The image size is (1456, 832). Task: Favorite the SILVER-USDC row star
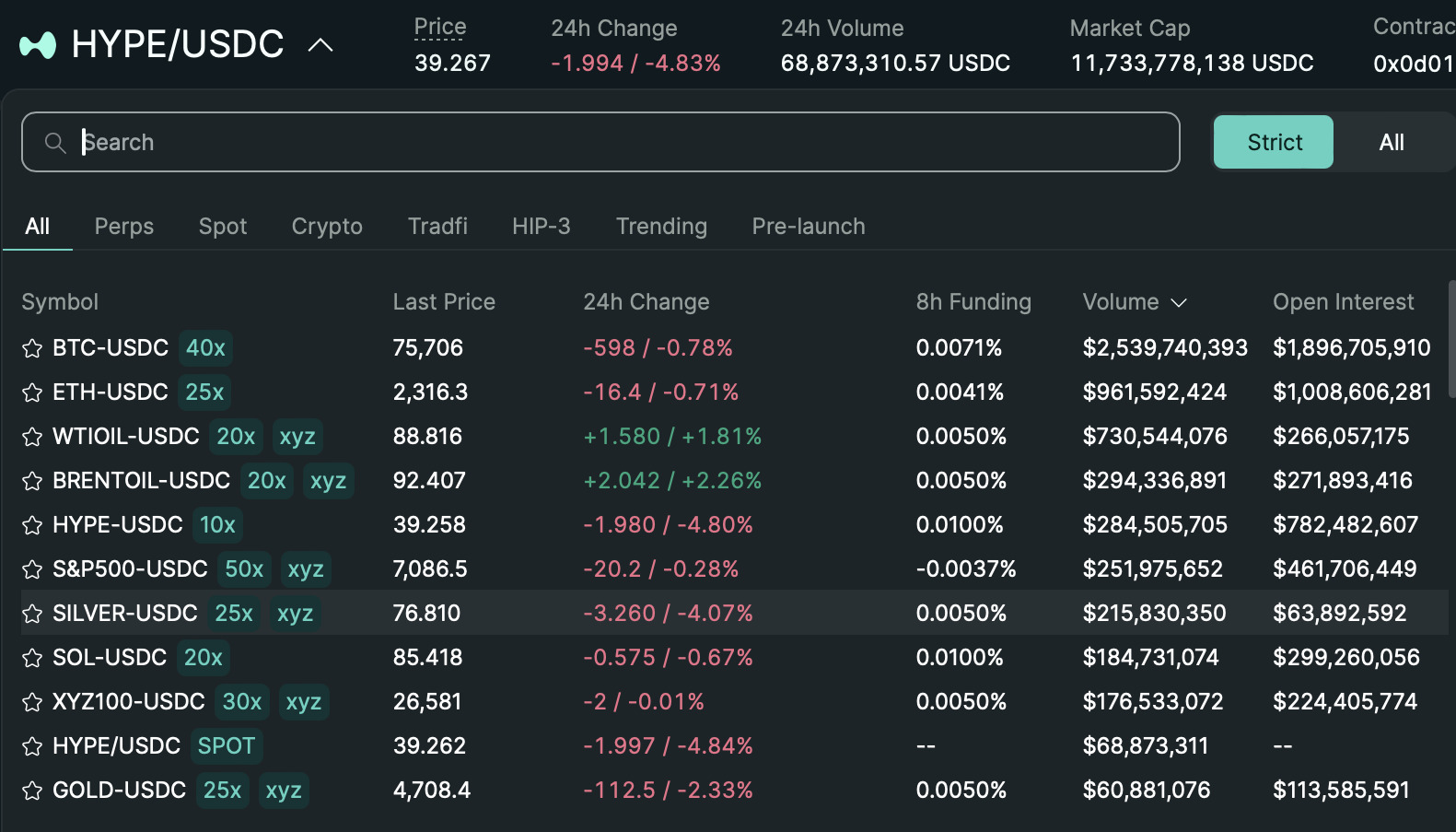click(32, 614)
